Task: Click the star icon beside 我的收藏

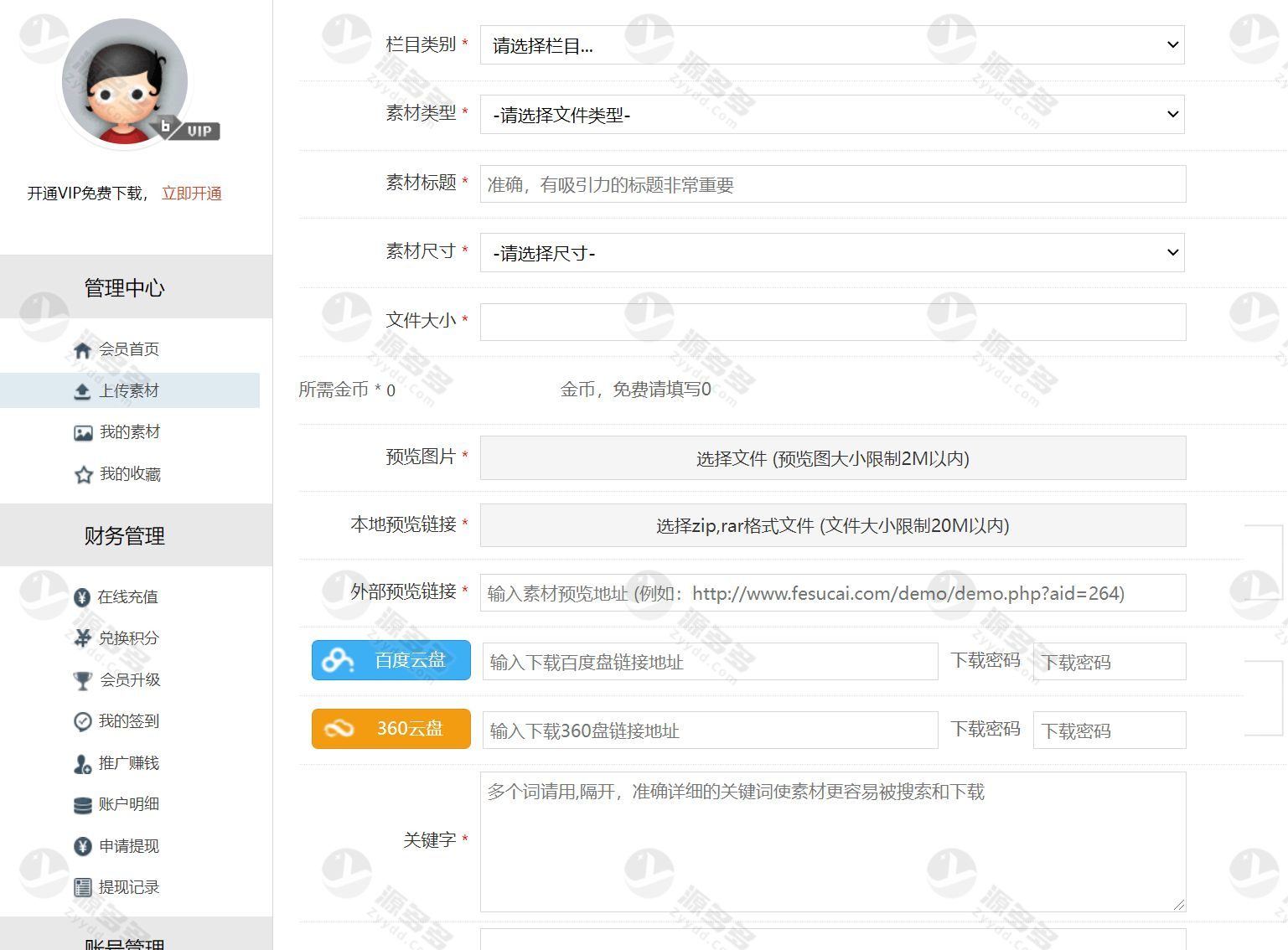Action: point(83,475)
